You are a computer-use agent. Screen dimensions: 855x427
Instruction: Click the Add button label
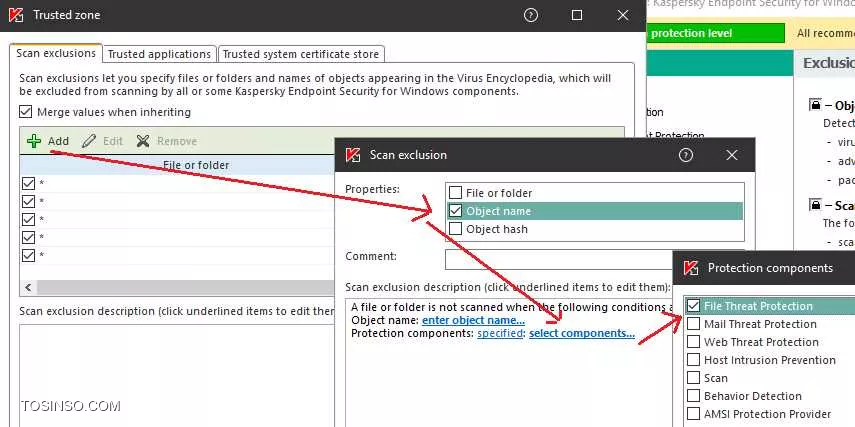point(58,141)
